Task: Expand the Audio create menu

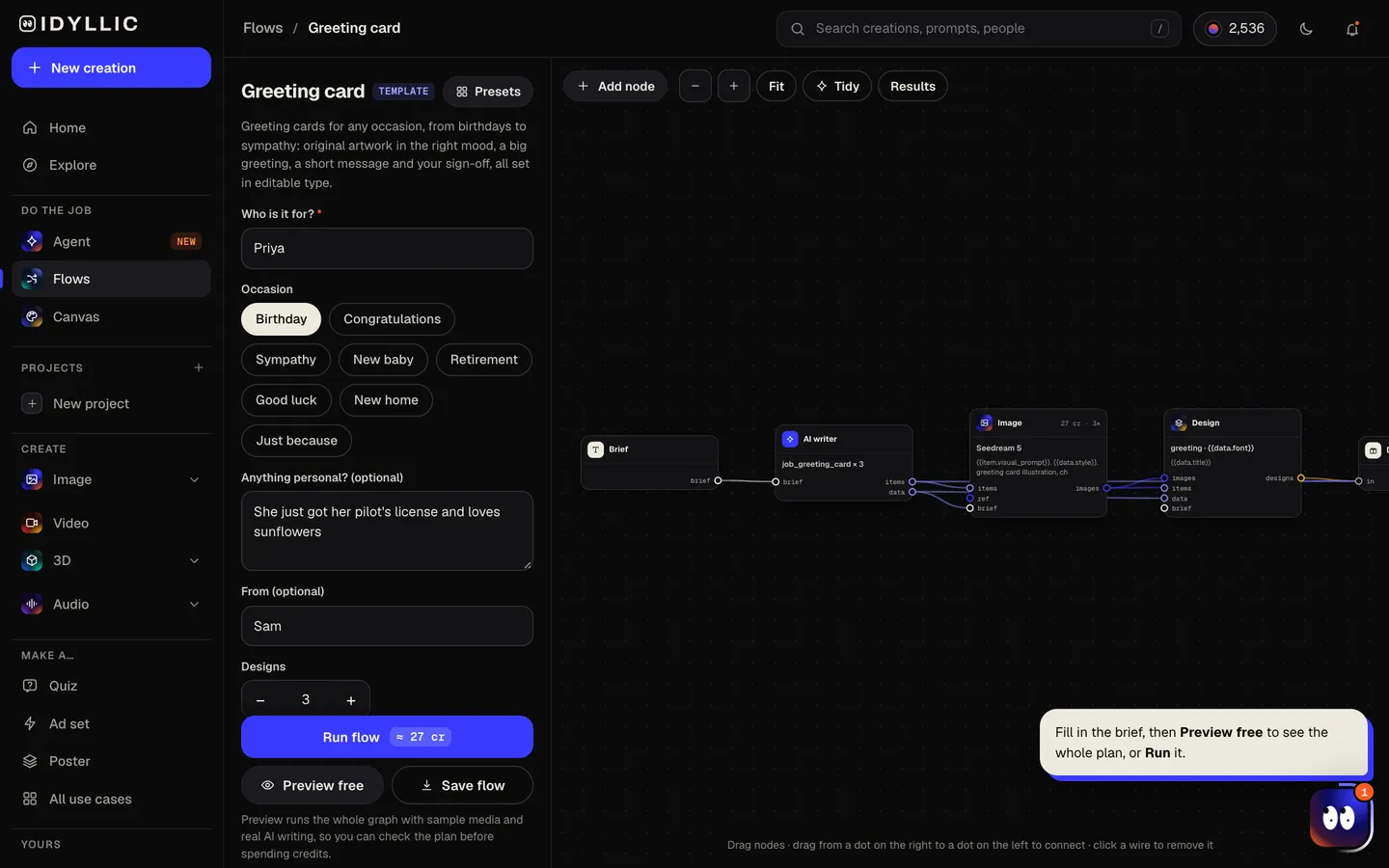Action: (x=194, y=604)
